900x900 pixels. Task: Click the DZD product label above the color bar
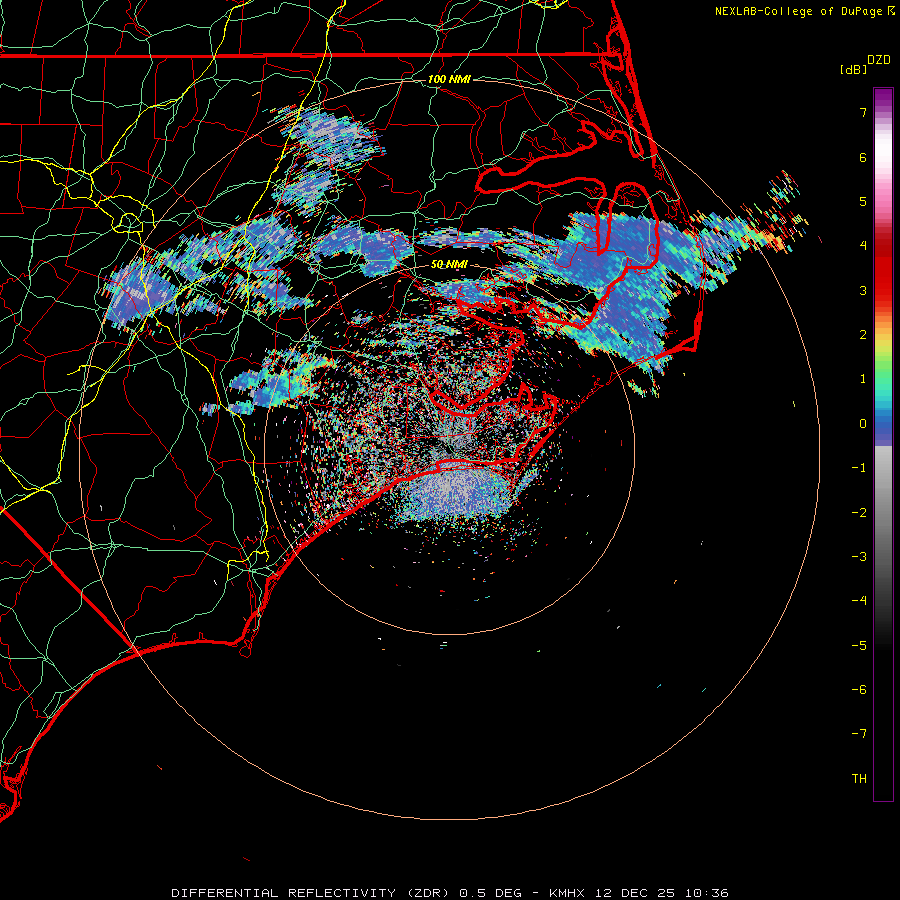879,60
